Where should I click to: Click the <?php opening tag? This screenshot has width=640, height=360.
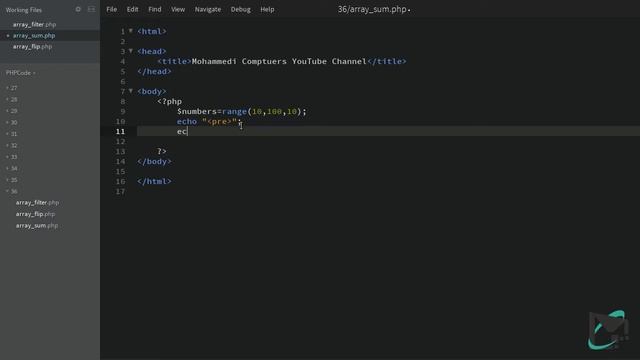(x=169, y=101)
